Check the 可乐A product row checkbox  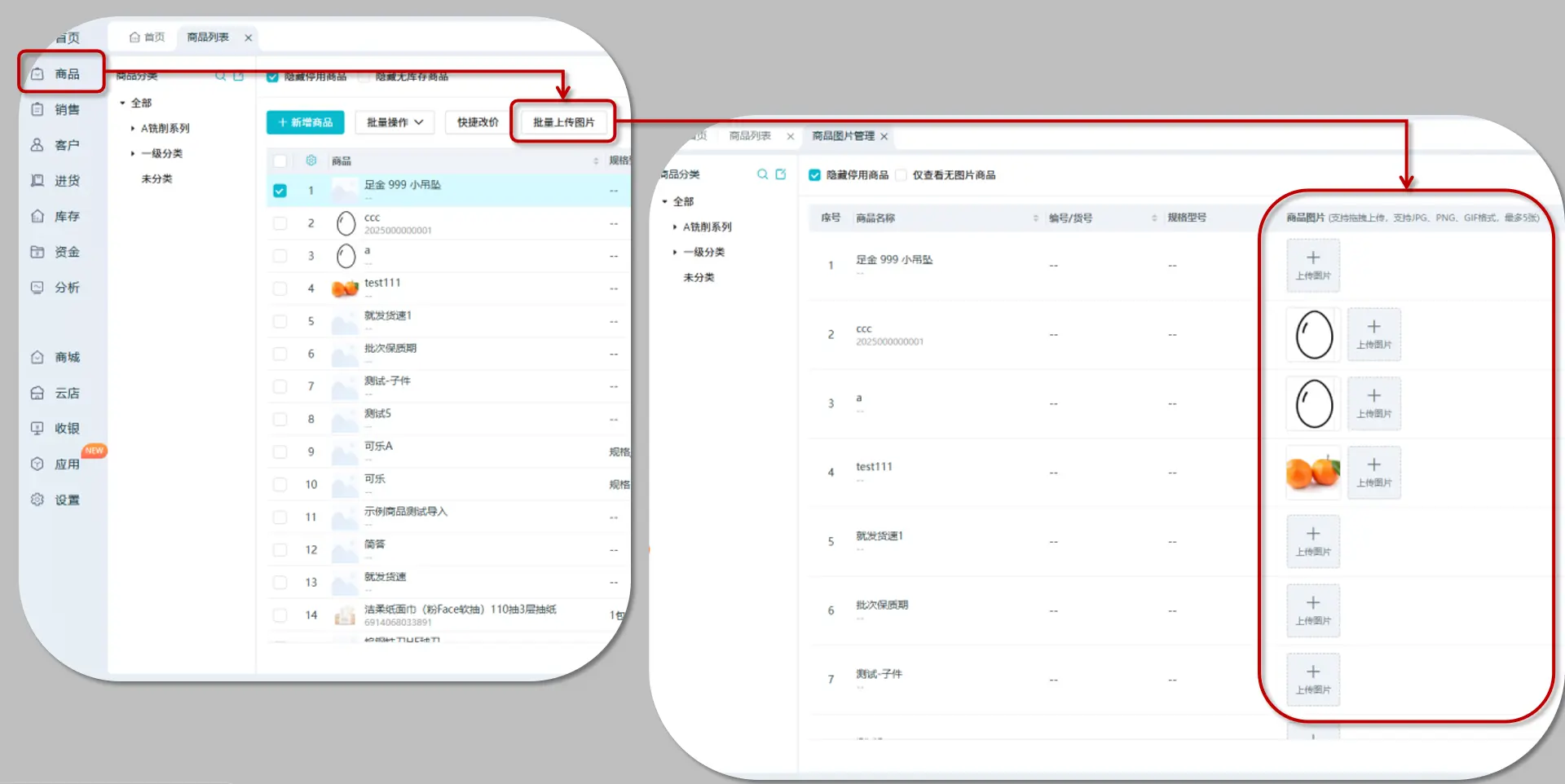click(280, 451)
